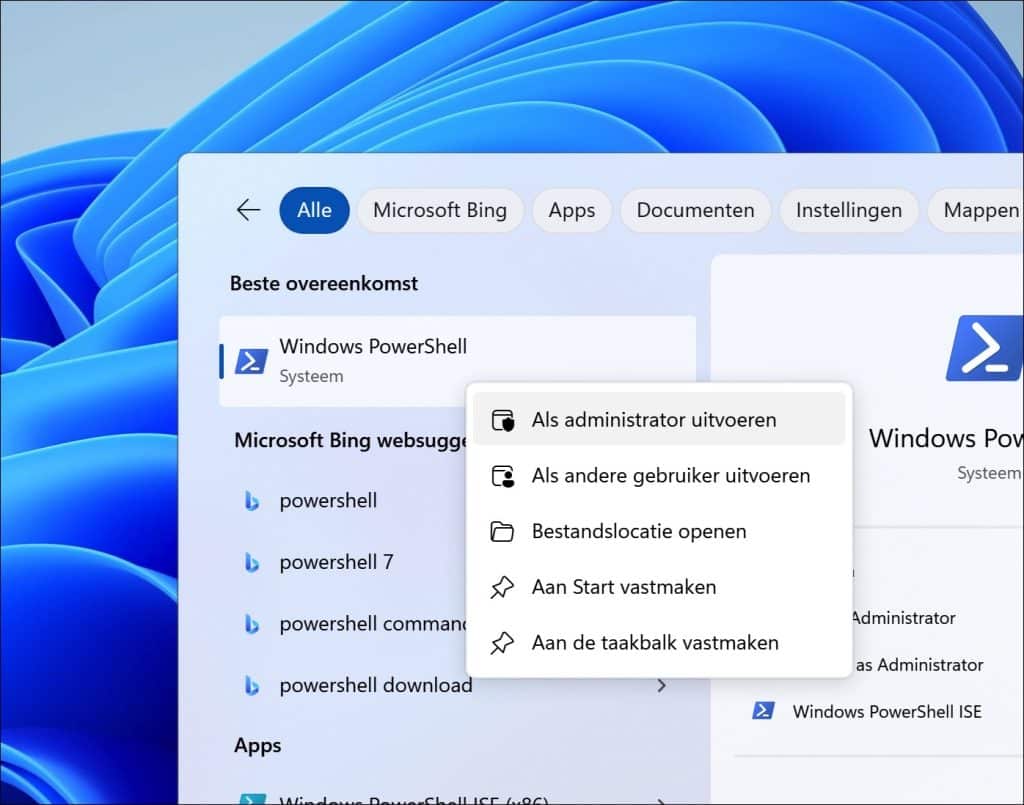The width and height of the screenshot is (1024, 805).
Task: Expand powershell download suggestion chevron
Action: coord(662,685)
